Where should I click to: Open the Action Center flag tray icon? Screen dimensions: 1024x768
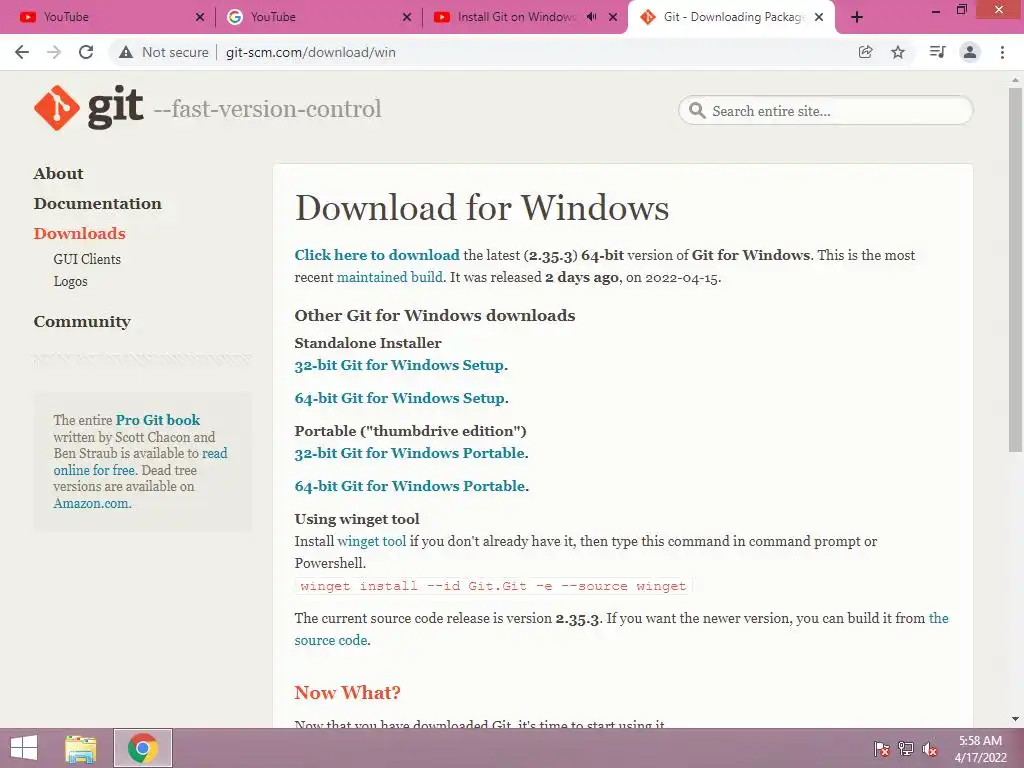882,748
